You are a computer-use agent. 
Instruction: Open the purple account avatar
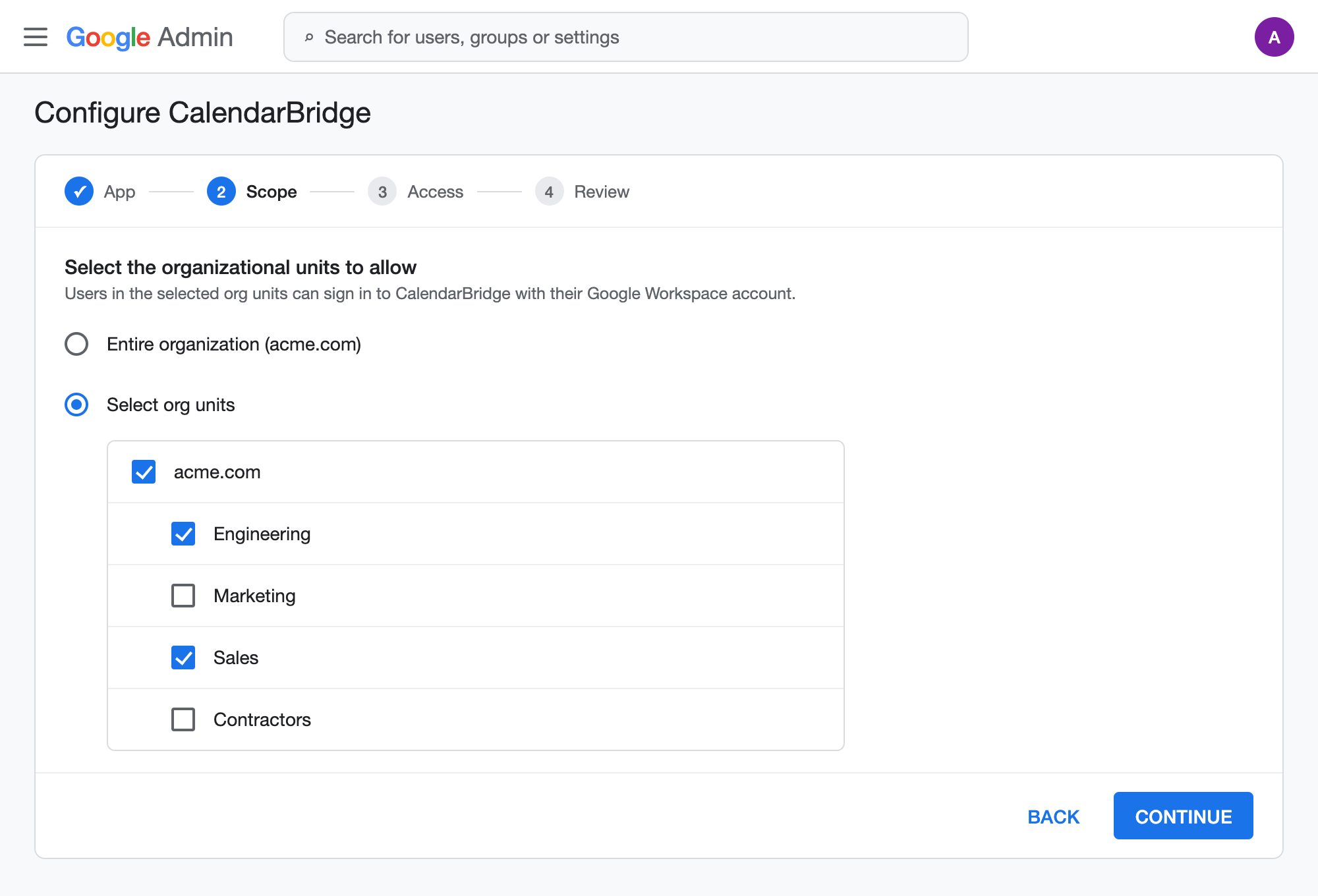click(1274, 37)
